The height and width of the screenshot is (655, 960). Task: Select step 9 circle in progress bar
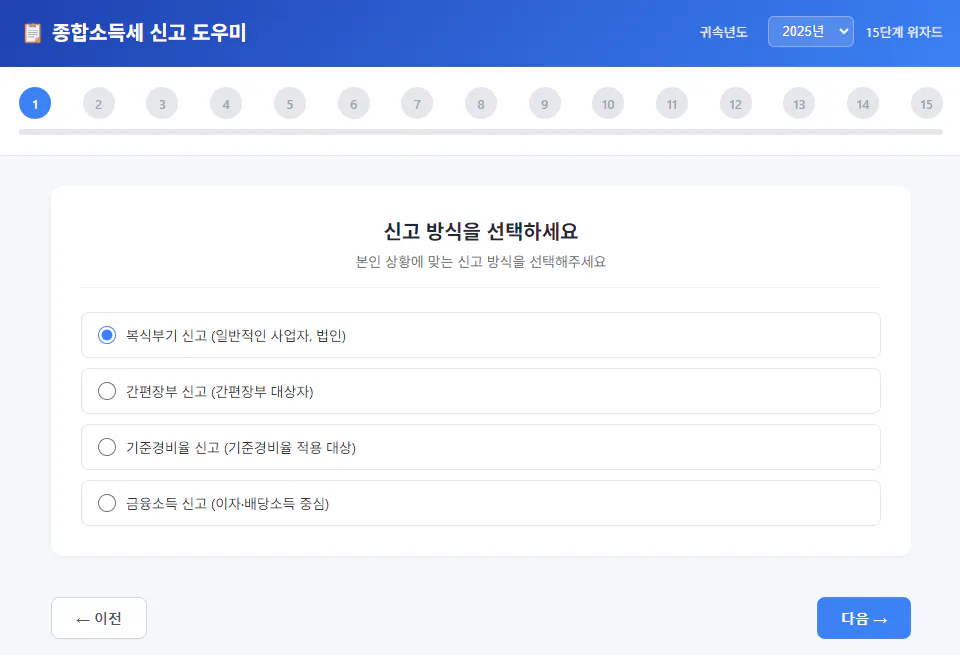click(544, 103)
